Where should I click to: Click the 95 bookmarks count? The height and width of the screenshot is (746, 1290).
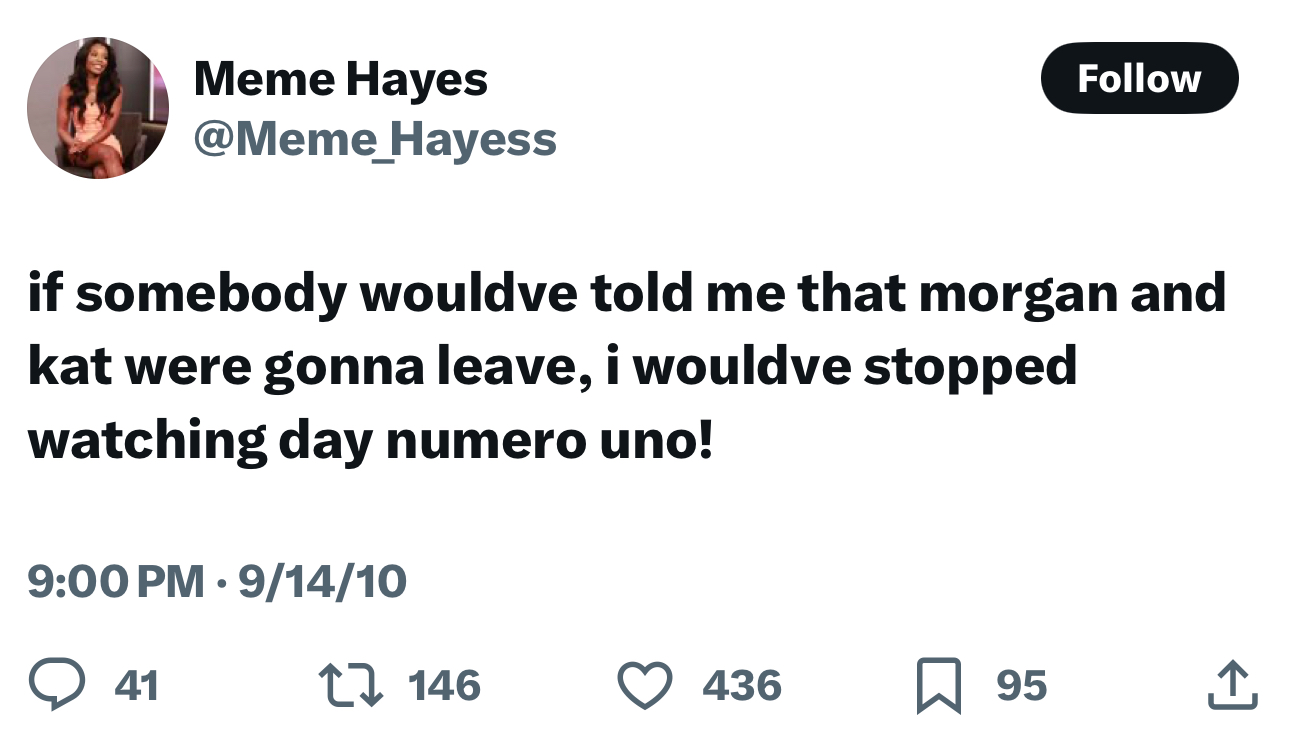1021,686
